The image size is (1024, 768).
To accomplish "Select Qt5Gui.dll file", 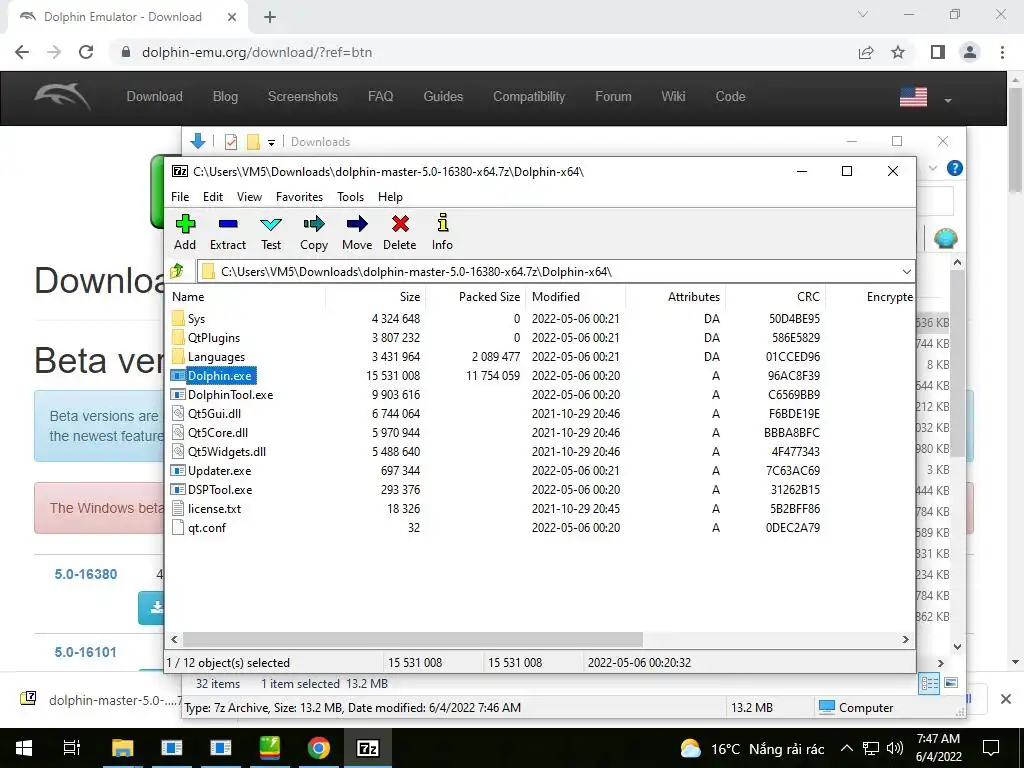I will pyautogui.click(x=214, y=413).
